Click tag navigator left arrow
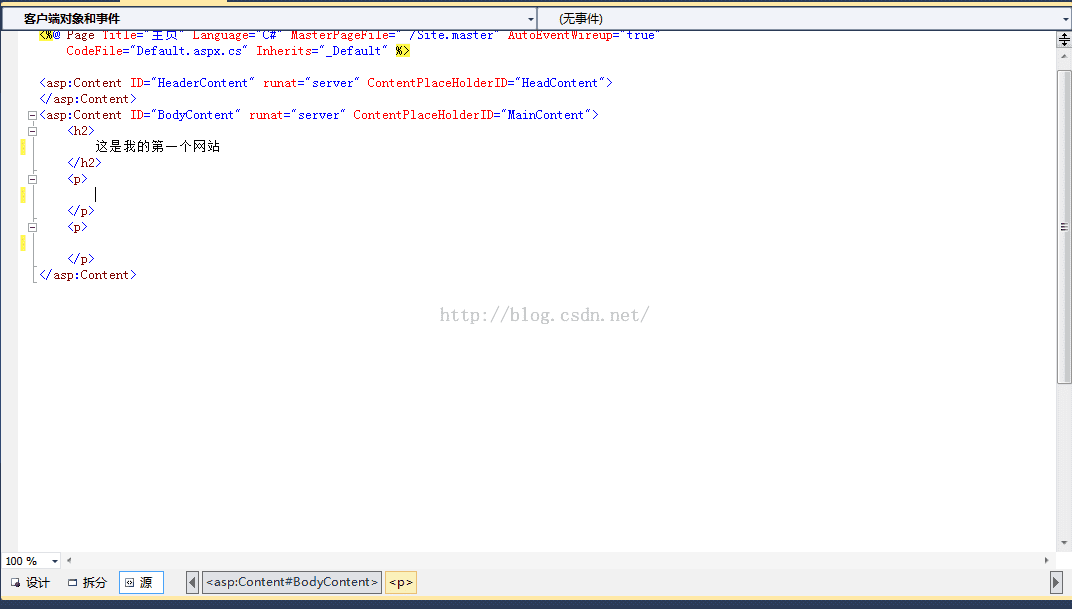 click(x=192, y=582)
